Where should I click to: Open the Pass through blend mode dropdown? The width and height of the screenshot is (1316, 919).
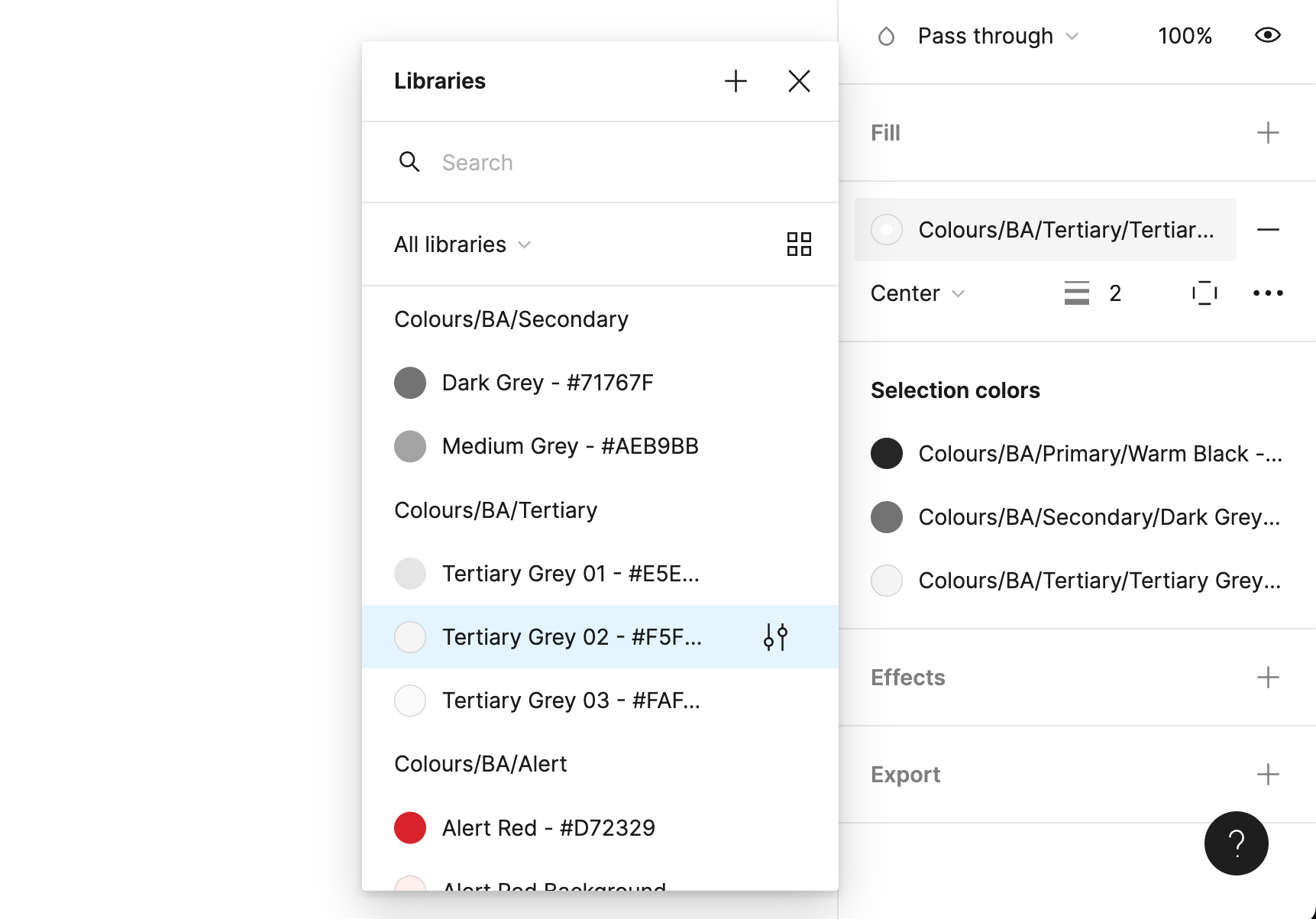tap(998, 36)
